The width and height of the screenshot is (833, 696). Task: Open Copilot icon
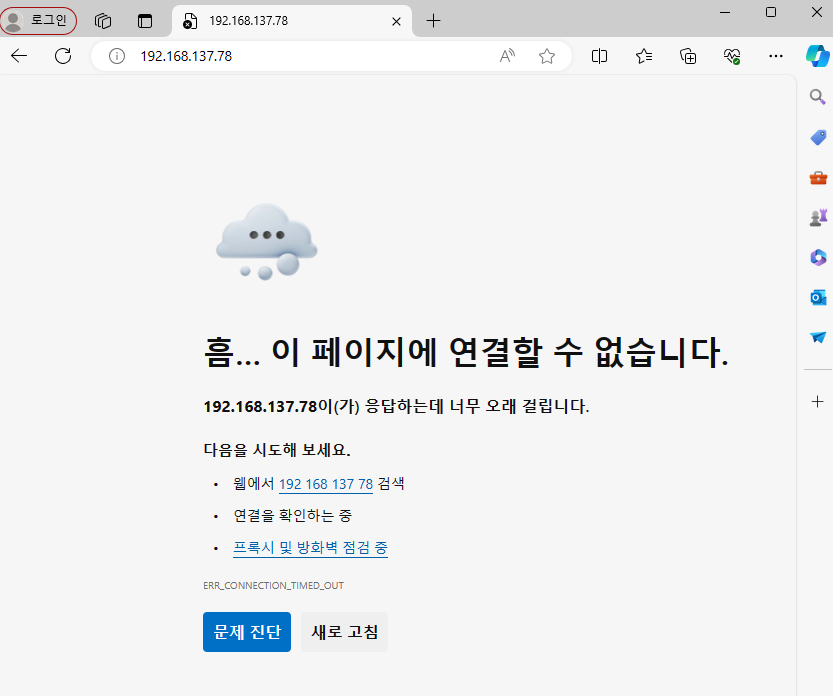817,56
